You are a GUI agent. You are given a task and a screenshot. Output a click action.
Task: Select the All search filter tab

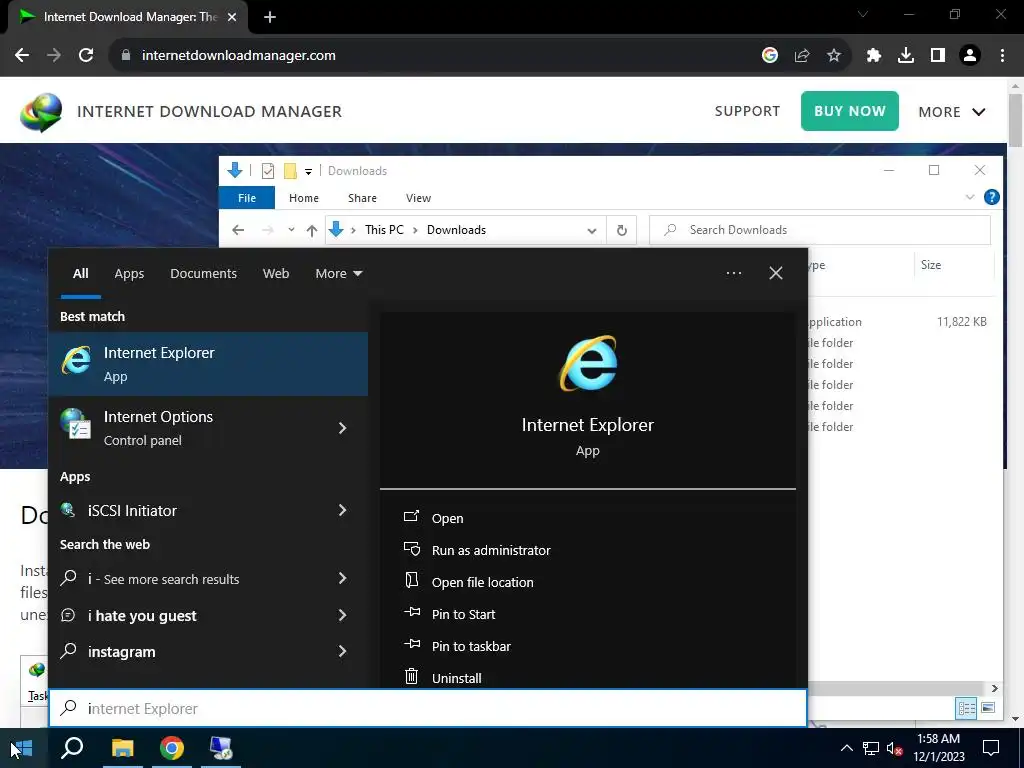click(x=80, y=274)
